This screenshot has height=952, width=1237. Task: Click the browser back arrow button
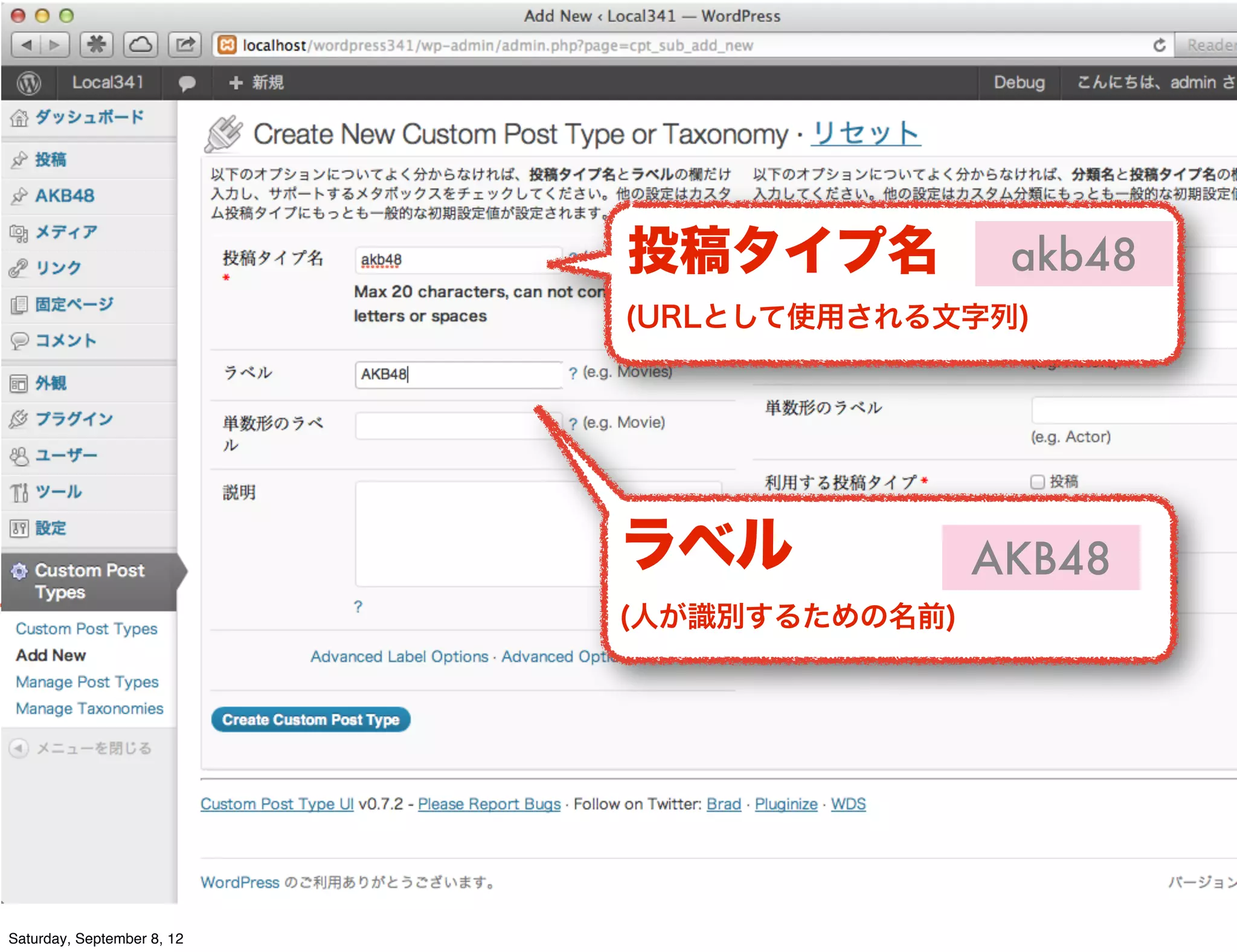(x=26, y=45)
